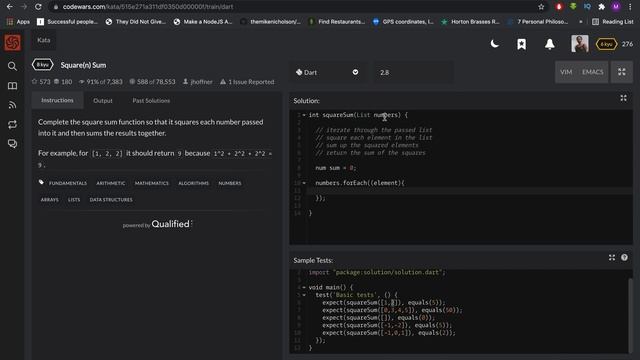Expand the Sample Tests panel

pos(611,258)
